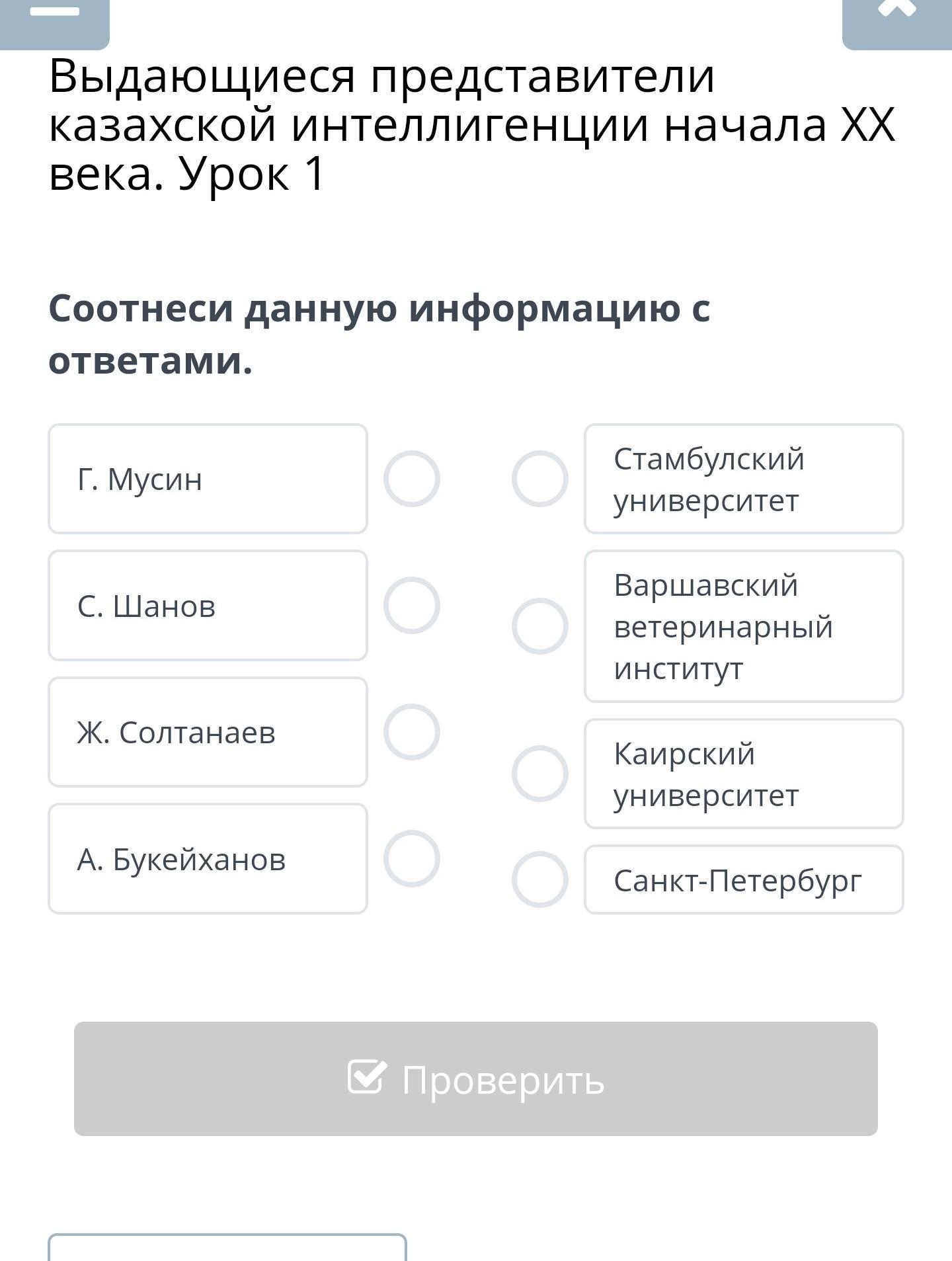Click the checkmark icon on Проверить button
The height and width of the screenshot is (1261, 952).
(x=366, y=1077)
